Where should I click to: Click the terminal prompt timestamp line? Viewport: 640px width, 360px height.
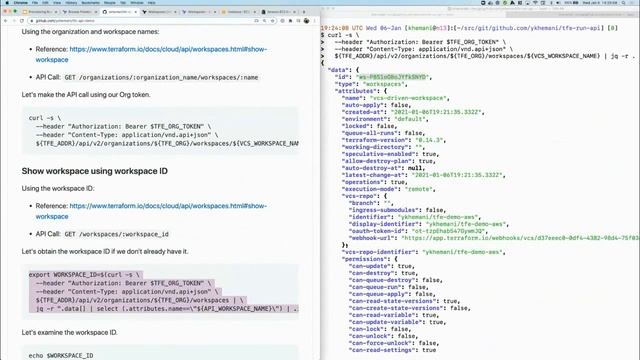tap(469, 28)
